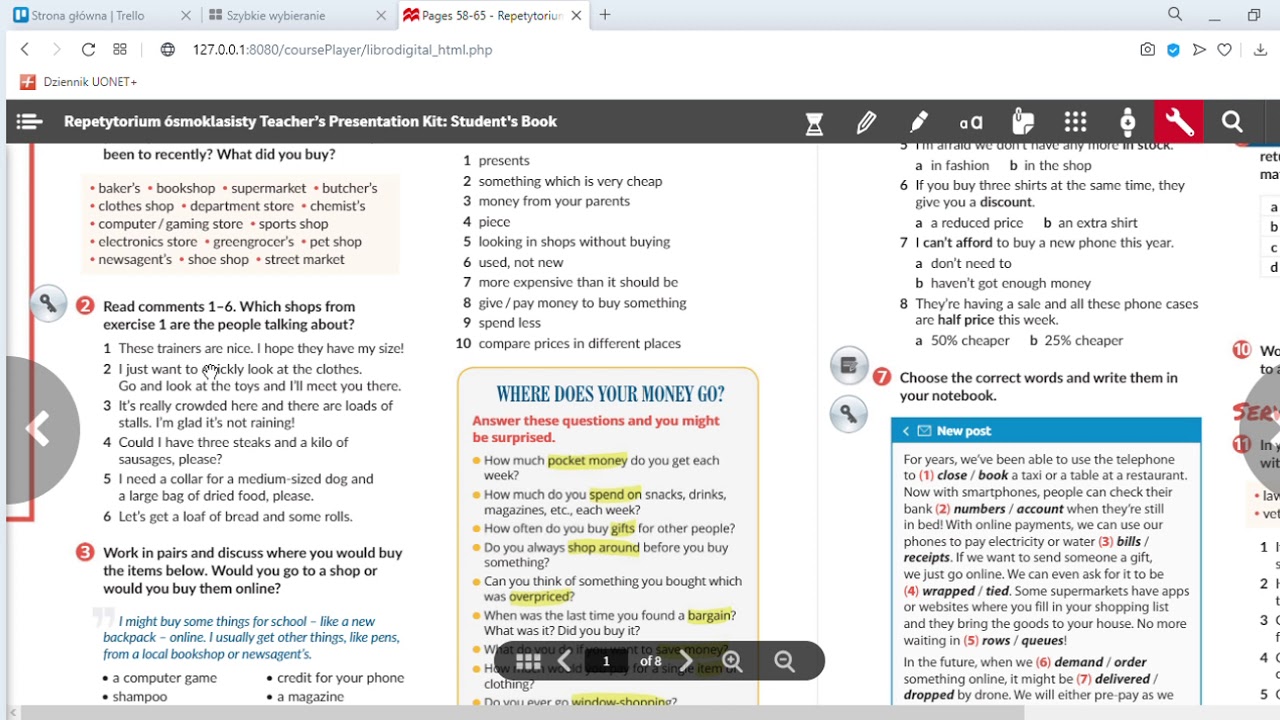Click answer "a a reduced price"
Screen dimensions: 1280x720
point(969,223)
